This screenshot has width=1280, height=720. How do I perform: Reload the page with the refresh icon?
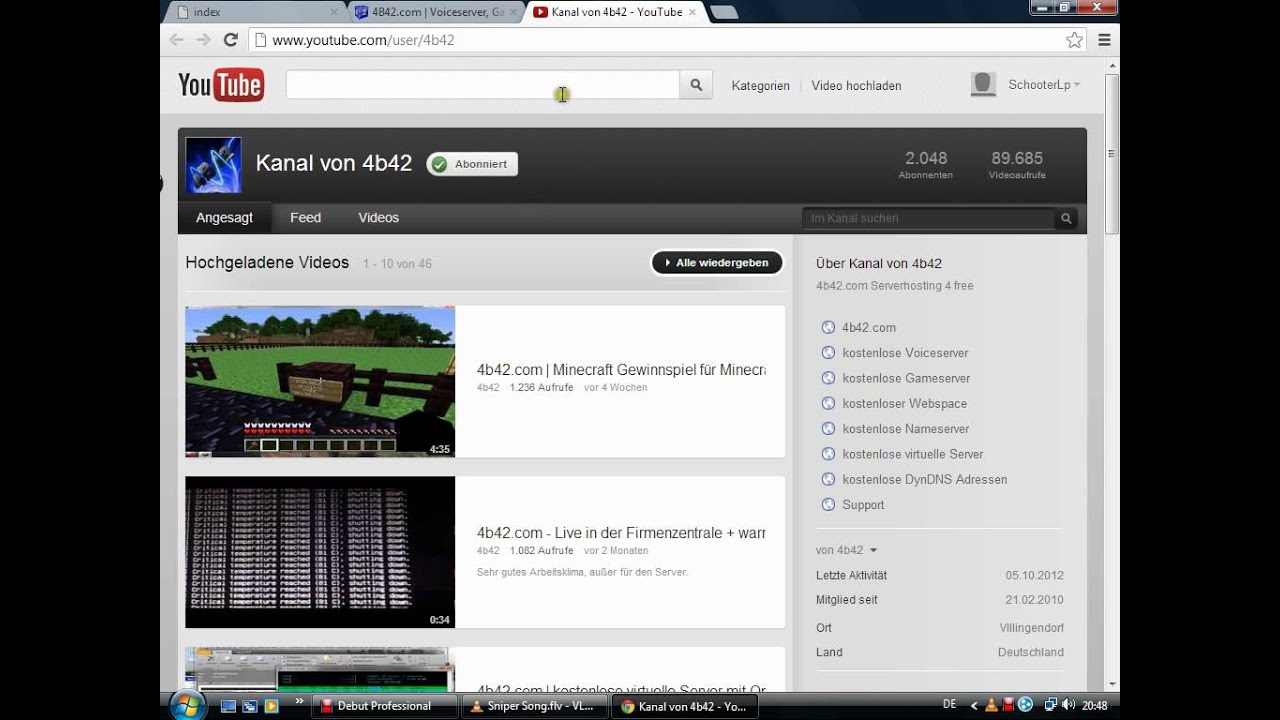tap(231, 40)
